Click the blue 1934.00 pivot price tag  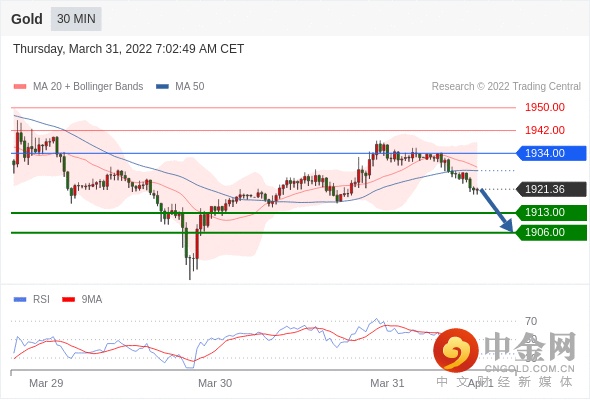[x=551, y=153]
